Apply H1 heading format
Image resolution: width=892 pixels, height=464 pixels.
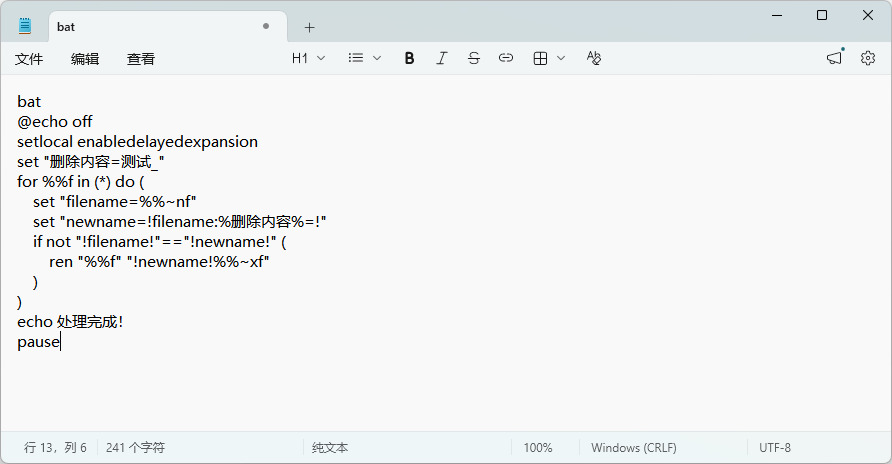tap(300, 58)
